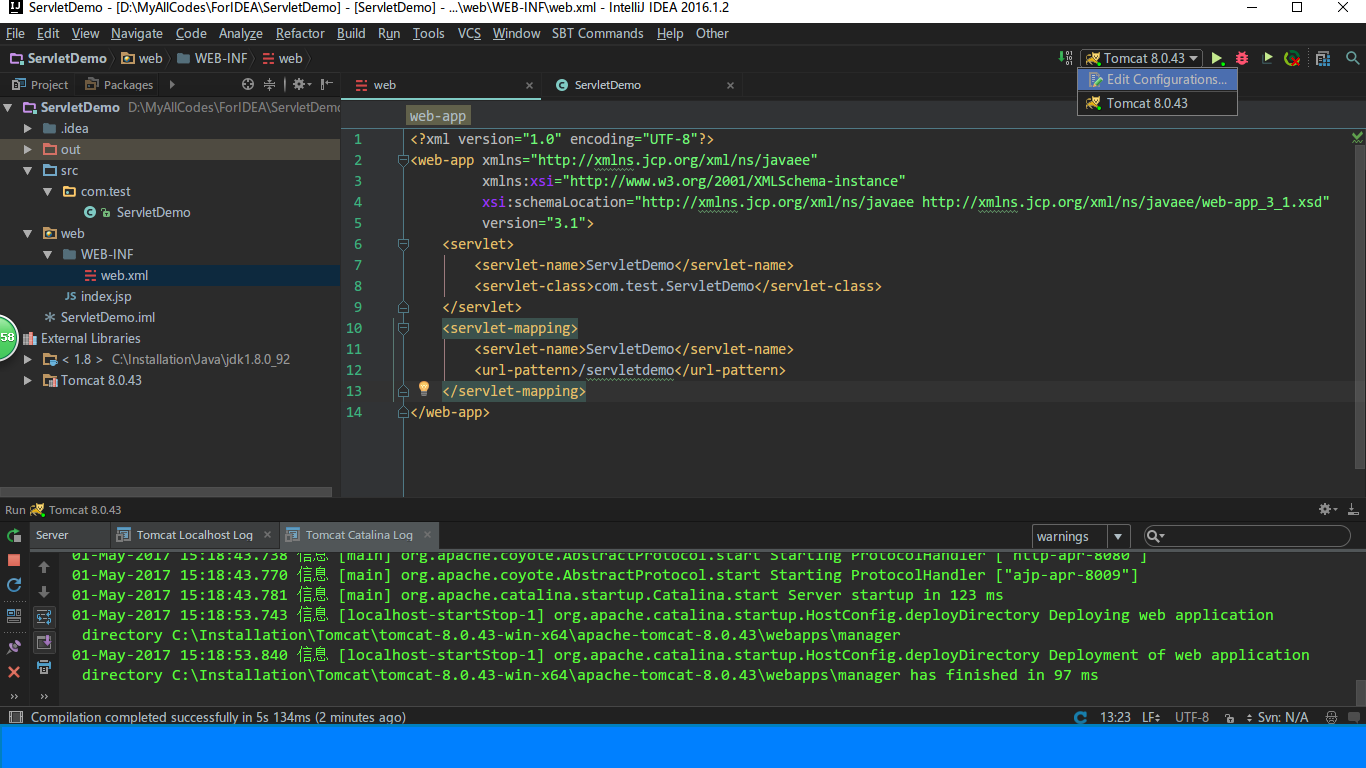
Task: Select index.jsp in the project tree
Action: click(106, 296)
